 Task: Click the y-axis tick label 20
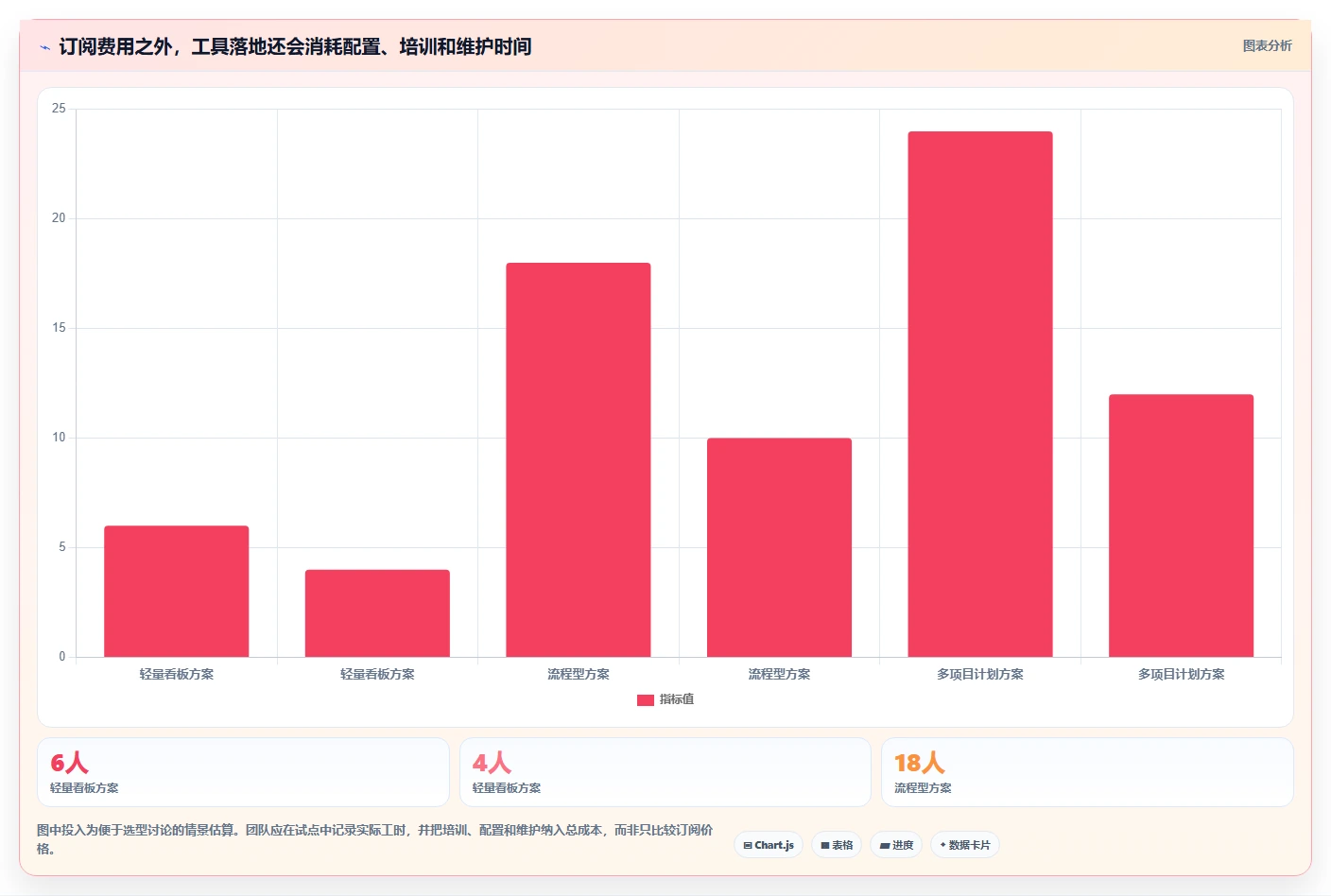click(x=59, y=218)
